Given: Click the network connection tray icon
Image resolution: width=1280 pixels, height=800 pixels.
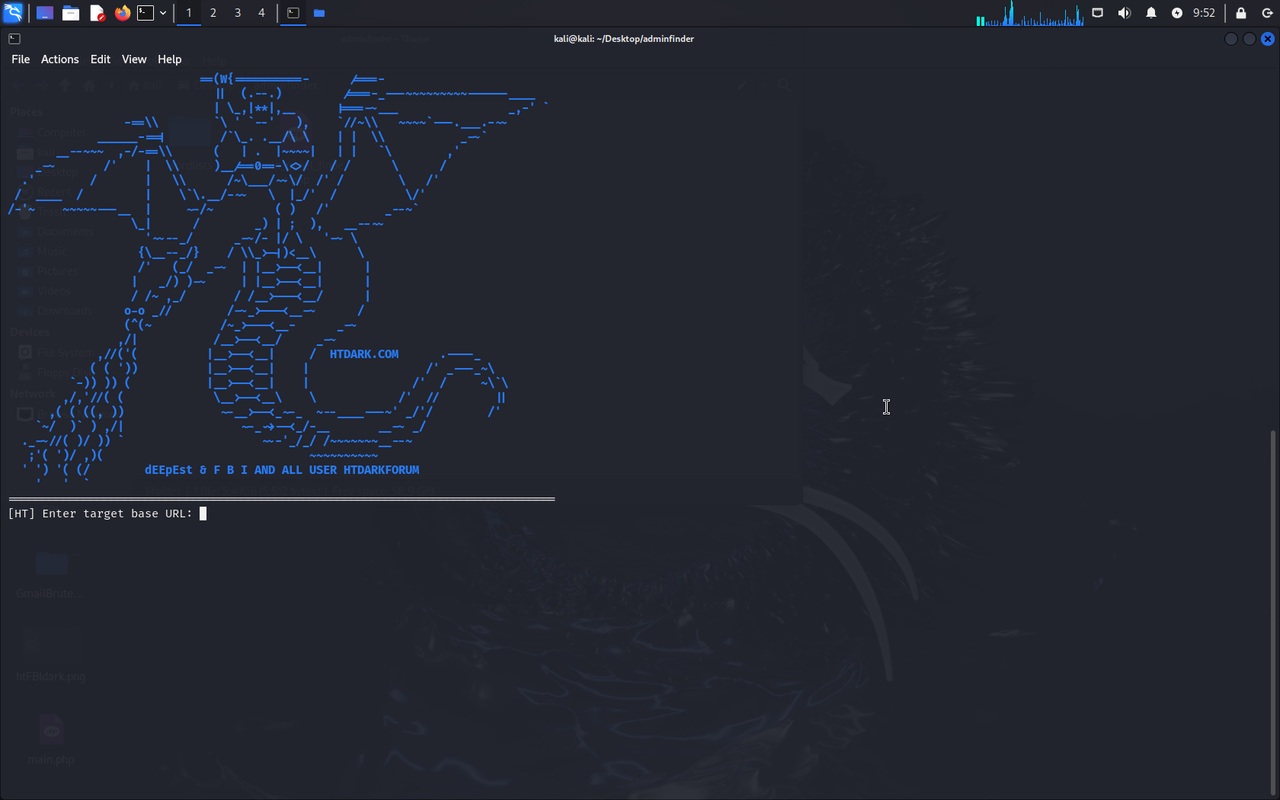Looking at the screenshot, I should point(1098,13).
